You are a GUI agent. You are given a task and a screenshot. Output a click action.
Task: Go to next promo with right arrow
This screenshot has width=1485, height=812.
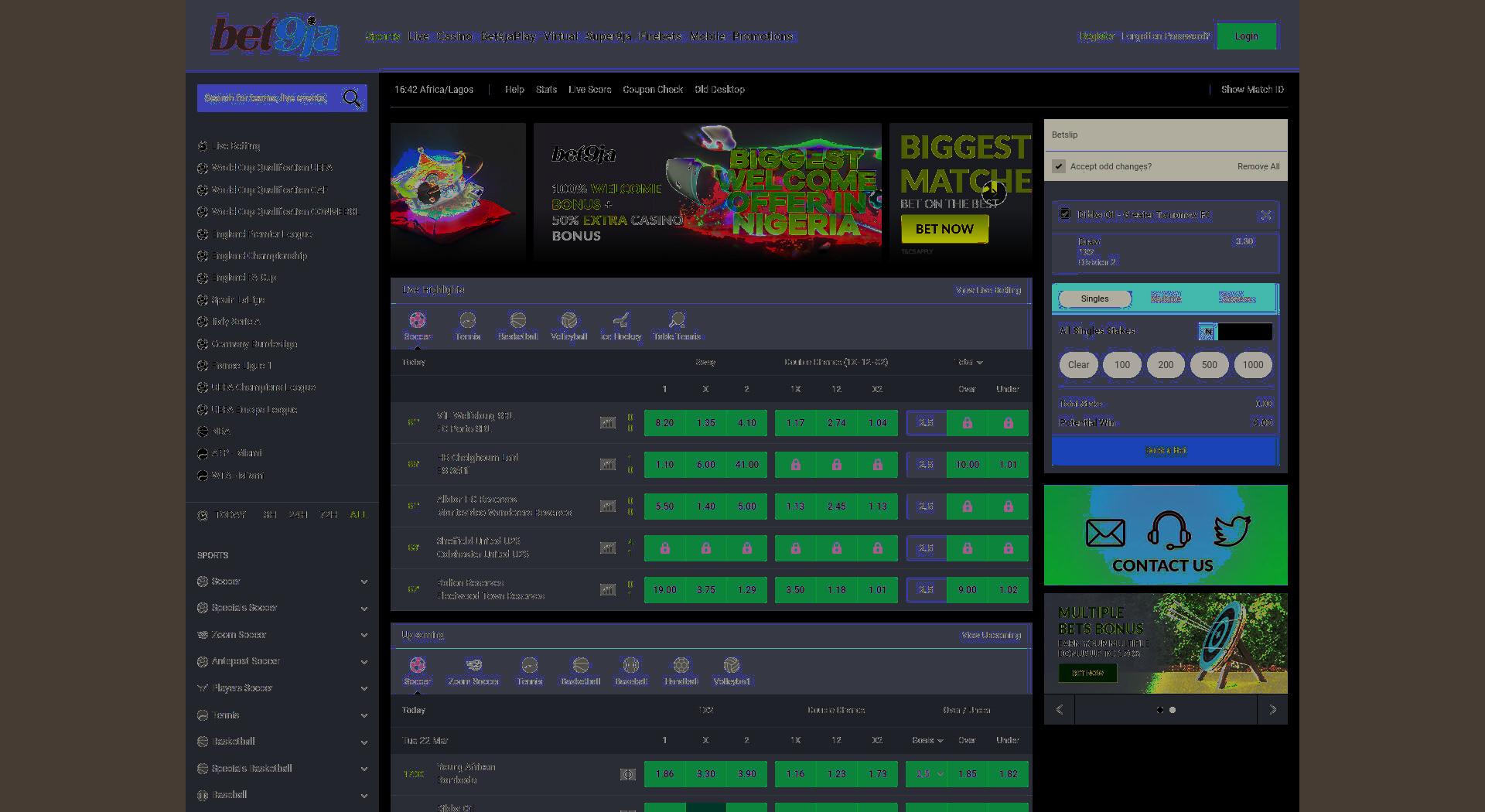[1272, 710]
